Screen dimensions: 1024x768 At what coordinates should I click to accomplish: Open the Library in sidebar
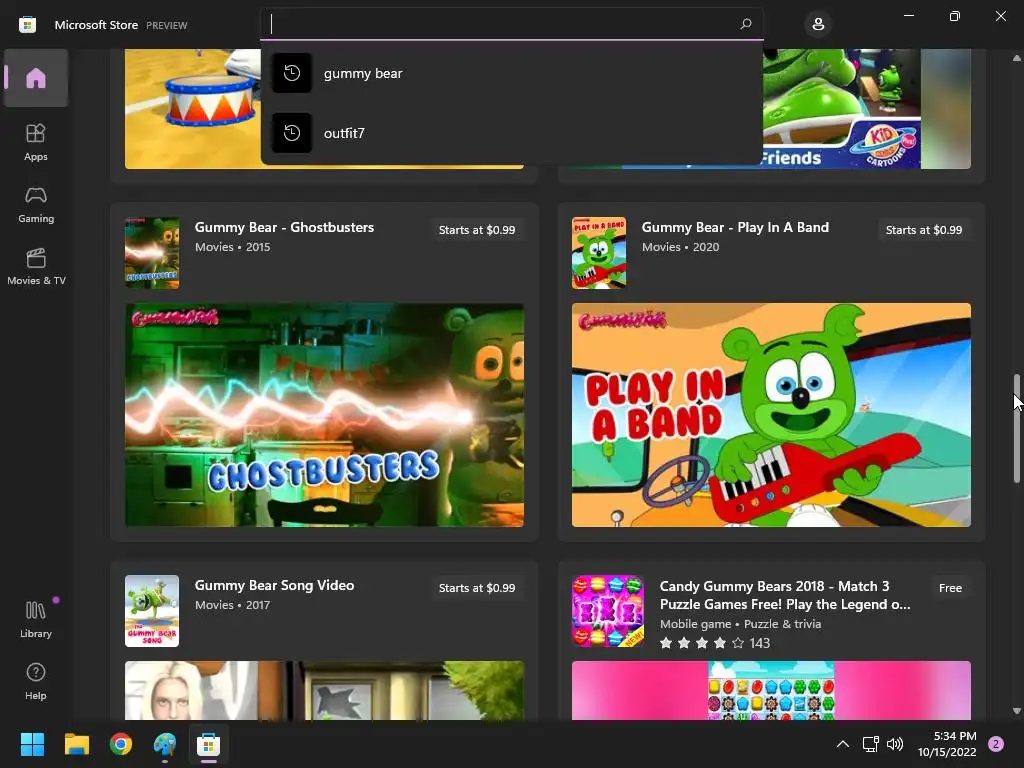click(x=36, y=619)
